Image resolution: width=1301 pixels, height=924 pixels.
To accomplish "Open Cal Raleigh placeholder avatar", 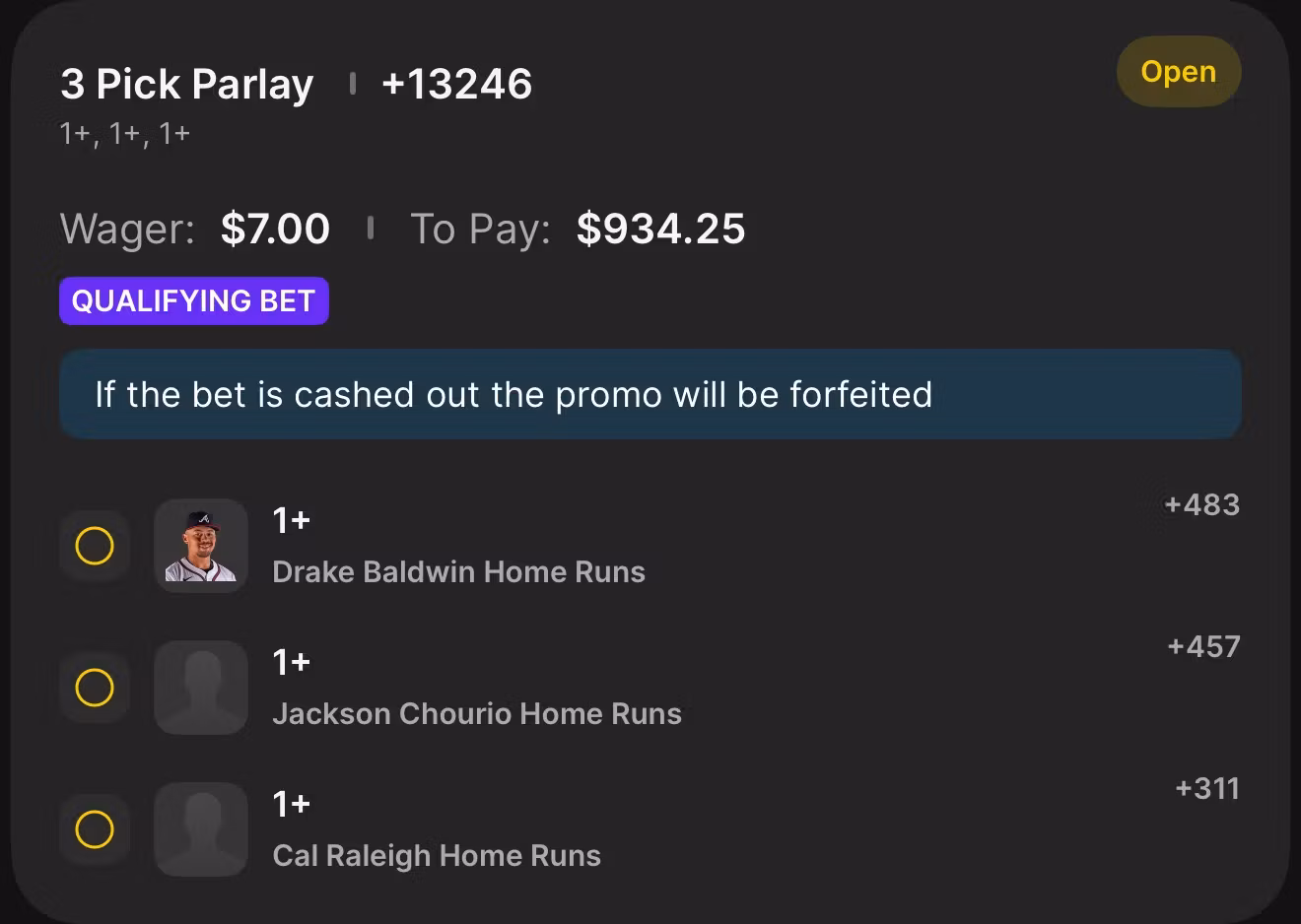I will tap(201, 829).
